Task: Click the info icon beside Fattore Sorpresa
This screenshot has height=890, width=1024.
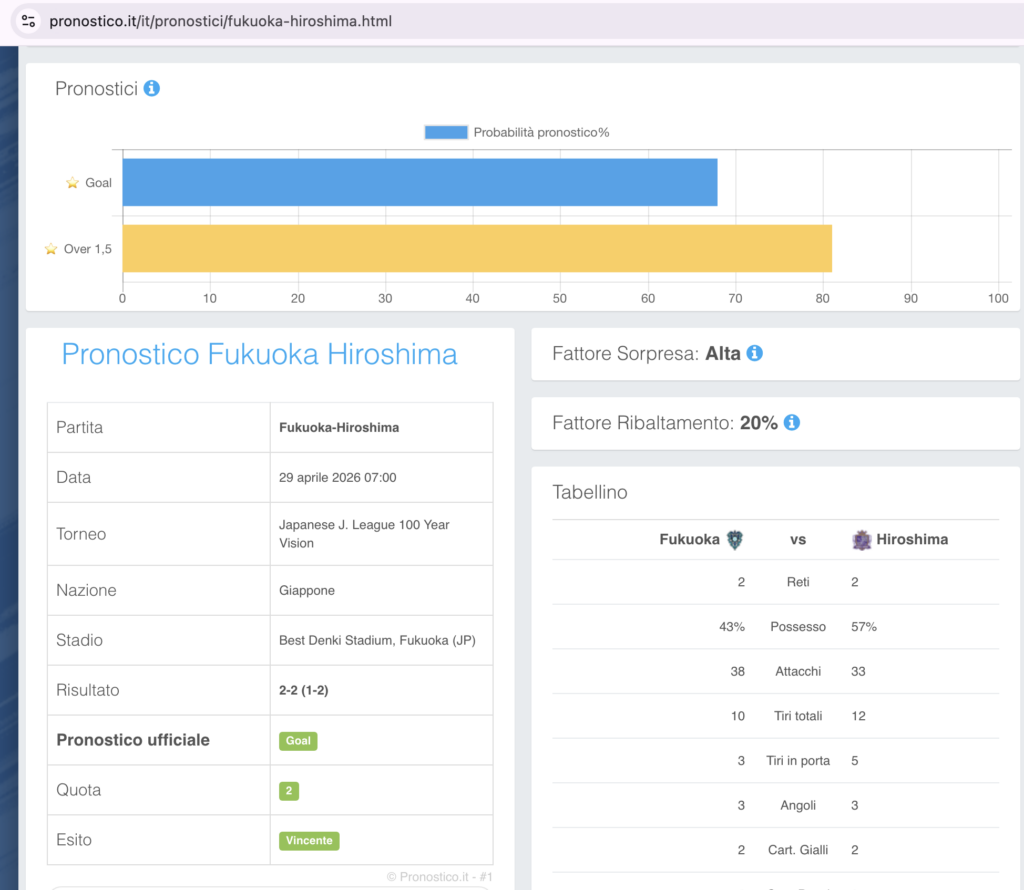Action: pyautogui.click(x=755, y=353)
